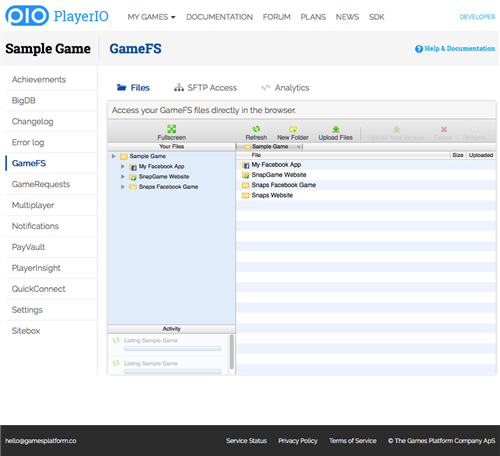Open the SDK page
Screen dimensions: 500x456
[377, 17]
